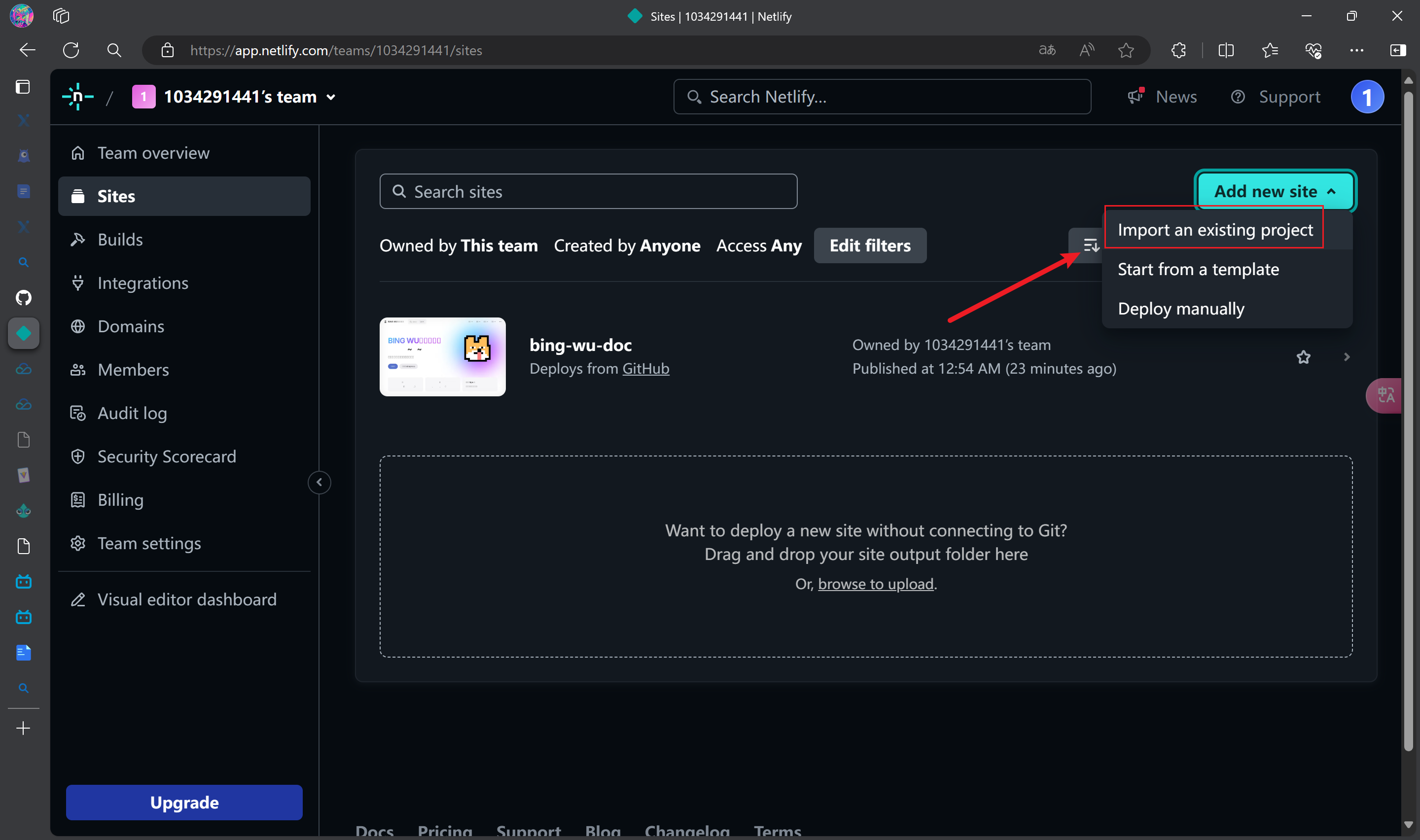Screen dimensions: 1420x840
Task: Open the Security Scorecard shield item
Action: pyautogui.click(x=166, y=456)
